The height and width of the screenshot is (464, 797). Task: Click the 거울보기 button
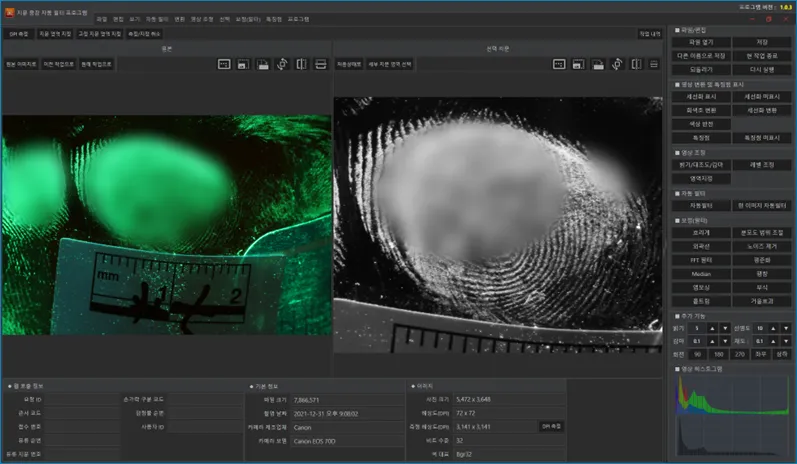(x=762, y=301)
